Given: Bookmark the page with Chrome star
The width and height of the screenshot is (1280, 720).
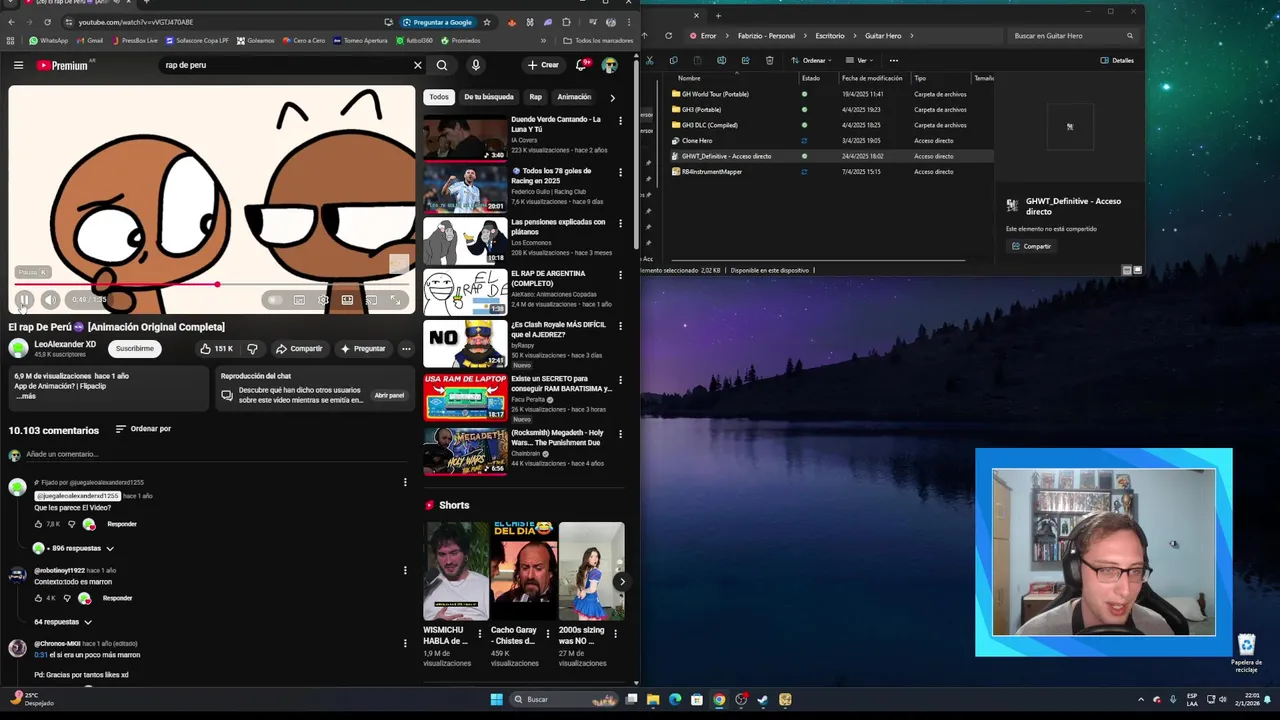Looking at the screenshot, I should point(487,22).
